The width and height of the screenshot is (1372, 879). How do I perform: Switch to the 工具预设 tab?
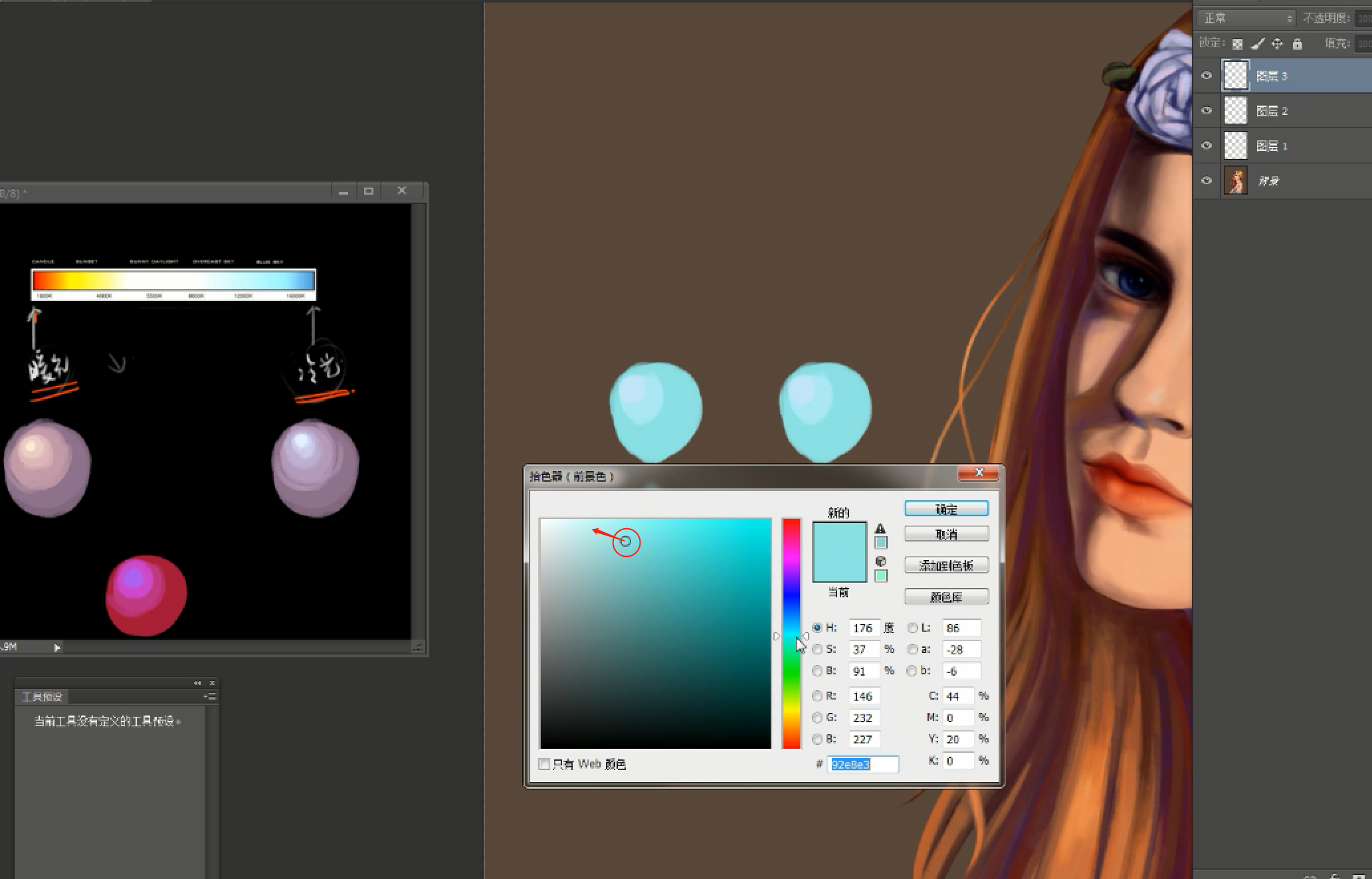click(x=42, y=696)
